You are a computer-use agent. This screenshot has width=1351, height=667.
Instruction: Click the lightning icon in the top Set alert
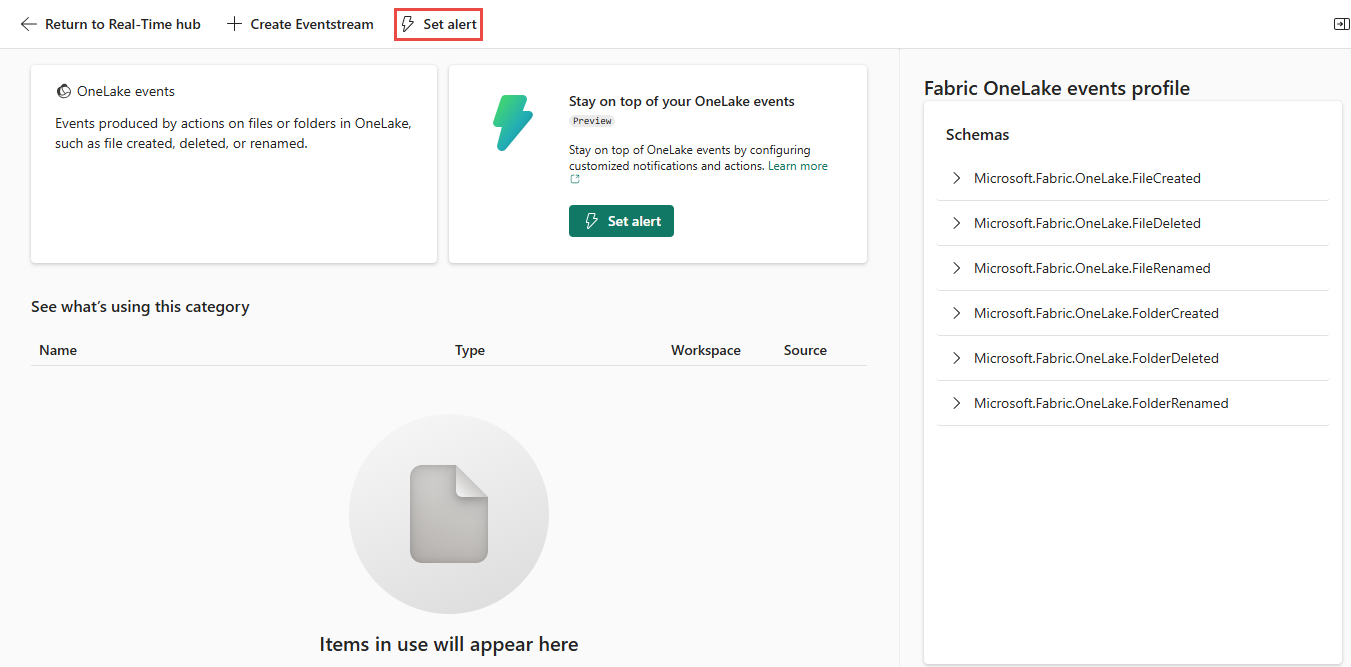407,24
